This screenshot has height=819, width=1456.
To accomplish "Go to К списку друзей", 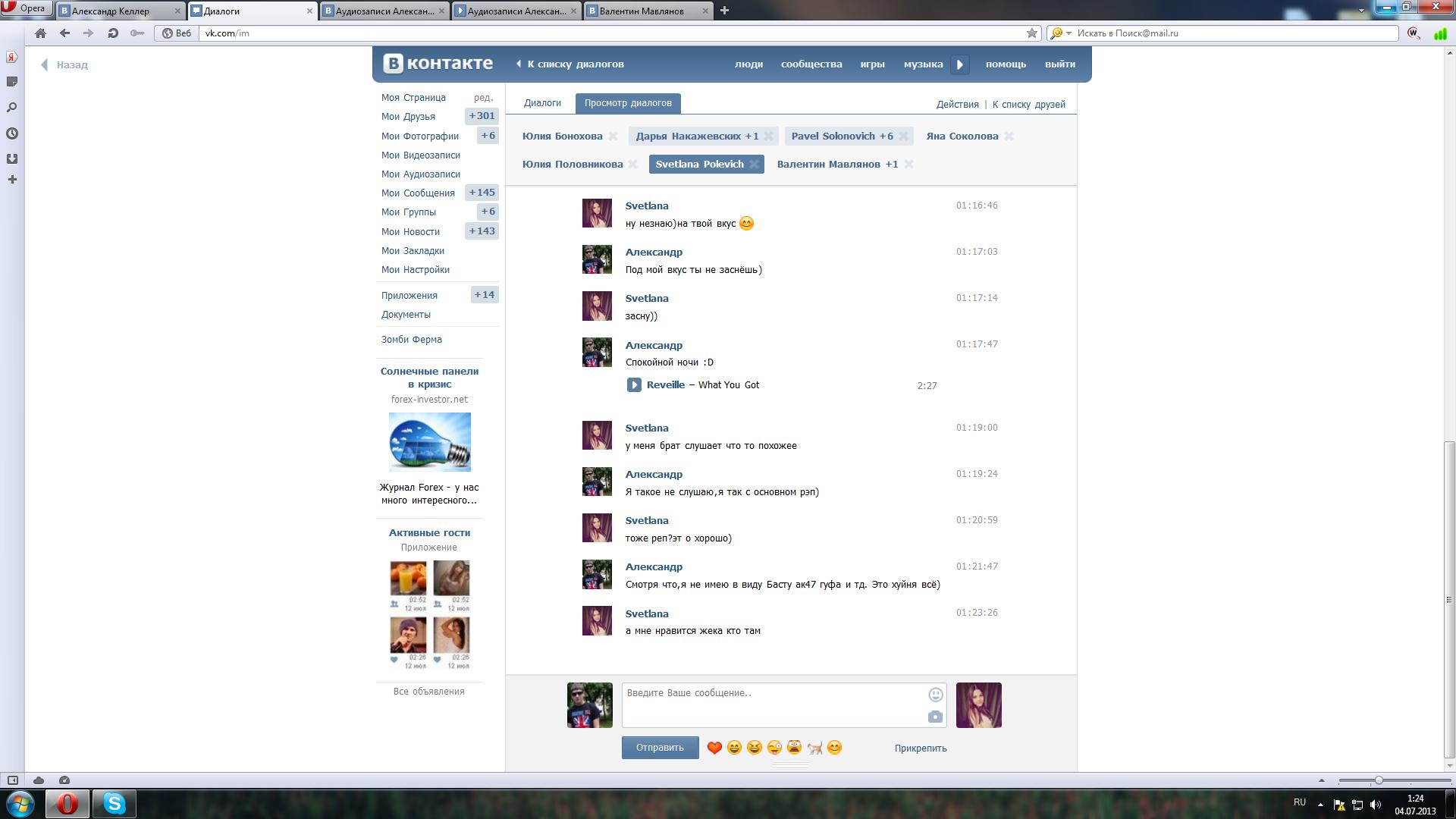I will pos(1028,105).
